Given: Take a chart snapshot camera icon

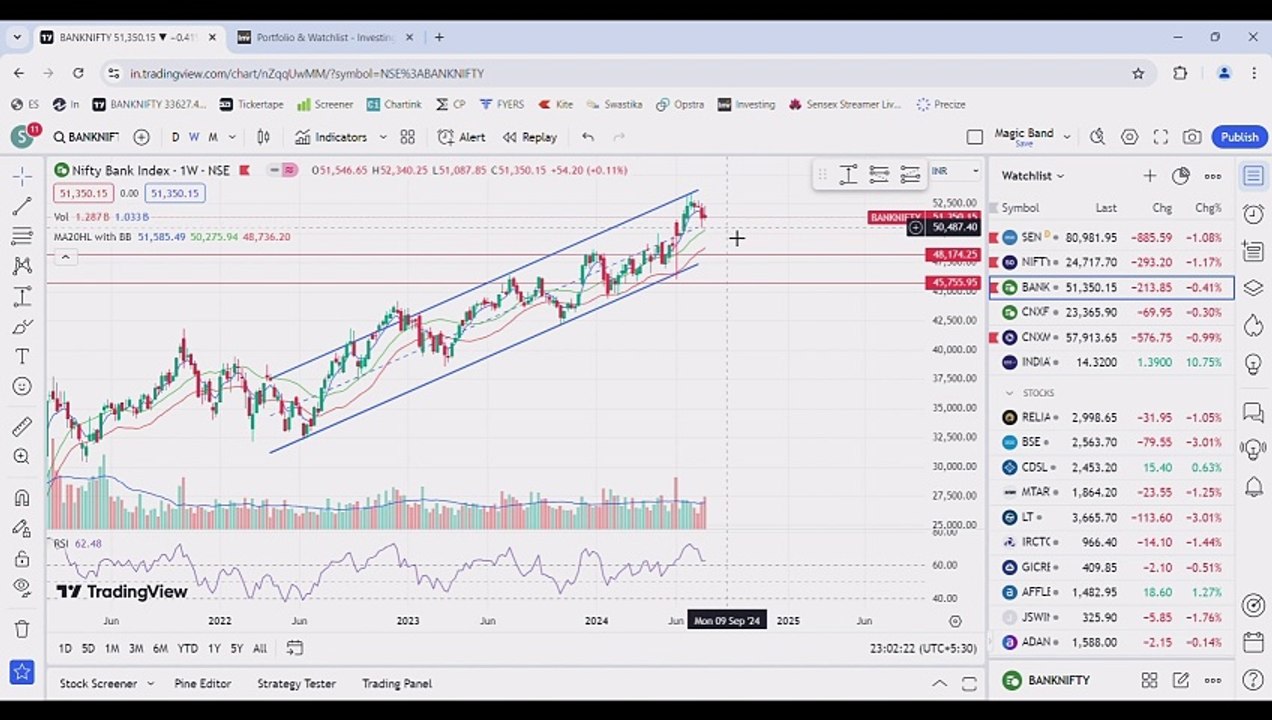Looking at the screenshot, I should 1192,137.
